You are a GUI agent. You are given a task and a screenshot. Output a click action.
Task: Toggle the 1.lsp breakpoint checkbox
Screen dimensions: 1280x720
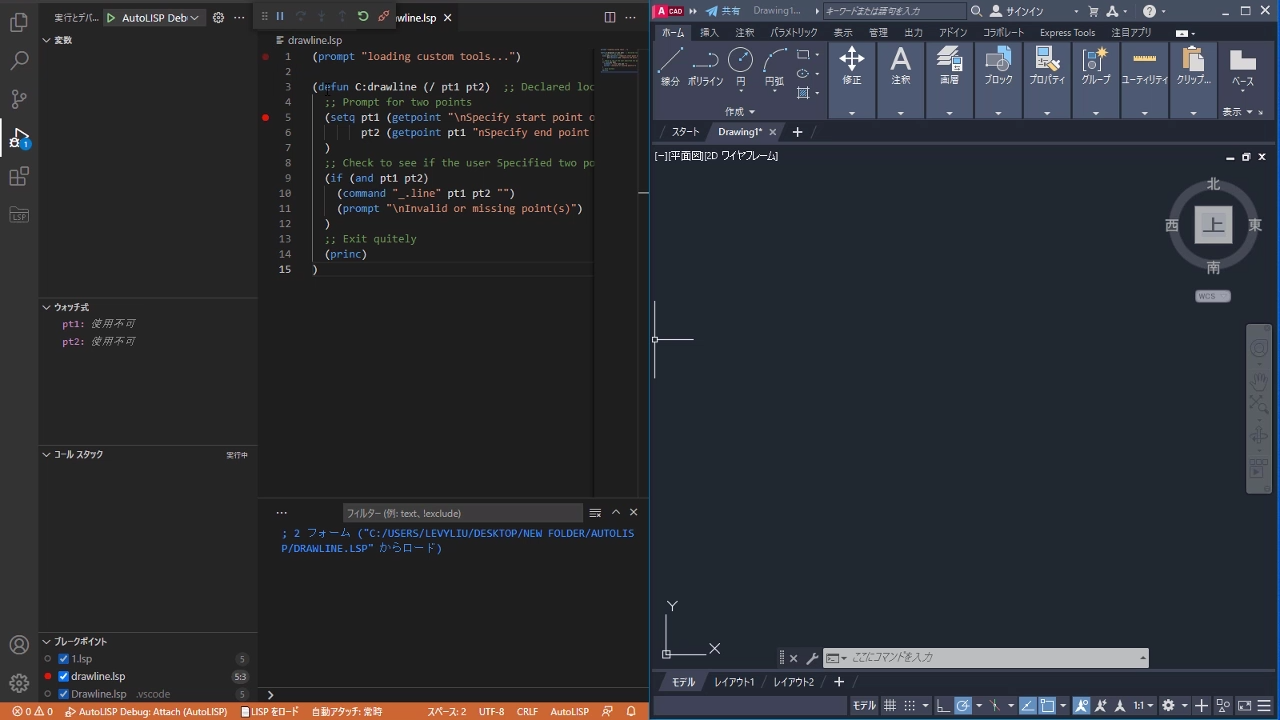point(64,659)
